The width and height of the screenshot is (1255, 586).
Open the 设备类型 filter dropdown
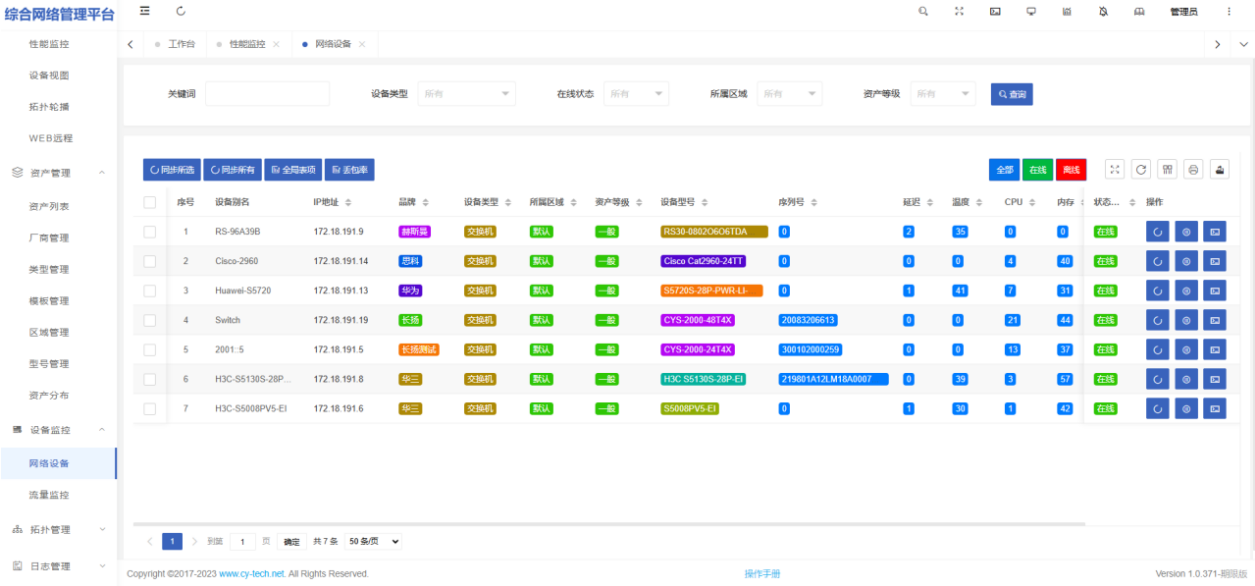coord(466,94)
